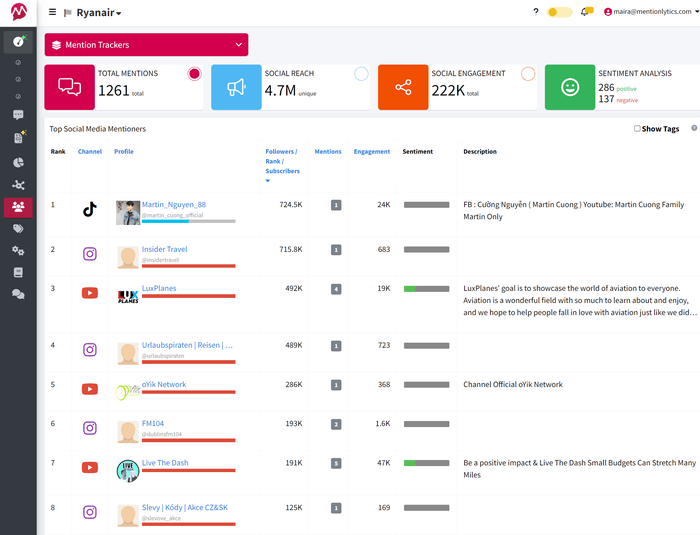
Task: Open the mentions chat sidebar icon
Action: (x=18, y=115)
